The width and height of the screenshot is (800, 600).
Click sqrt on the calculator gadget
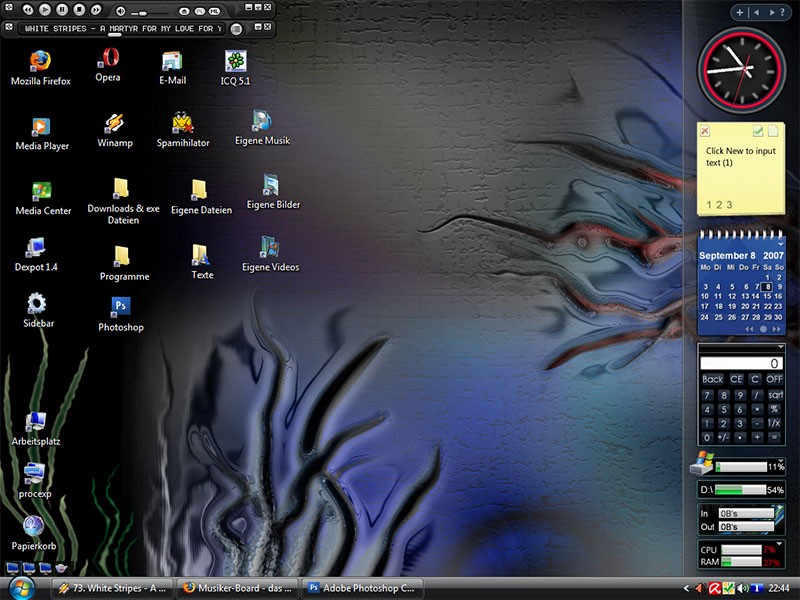coord(775,395)
